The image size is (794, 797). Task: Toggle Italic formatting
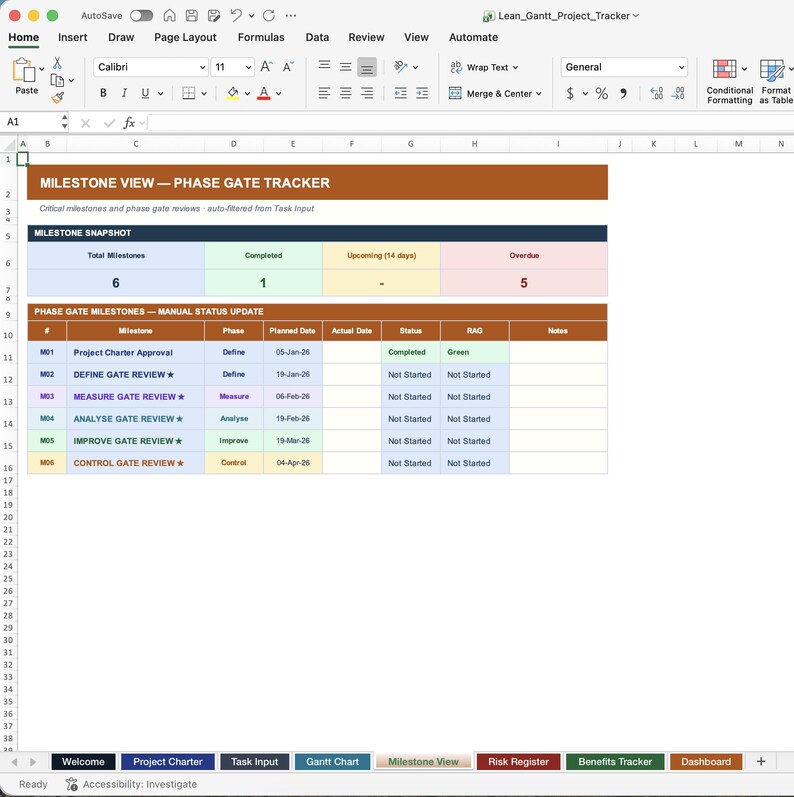(124, 93)
